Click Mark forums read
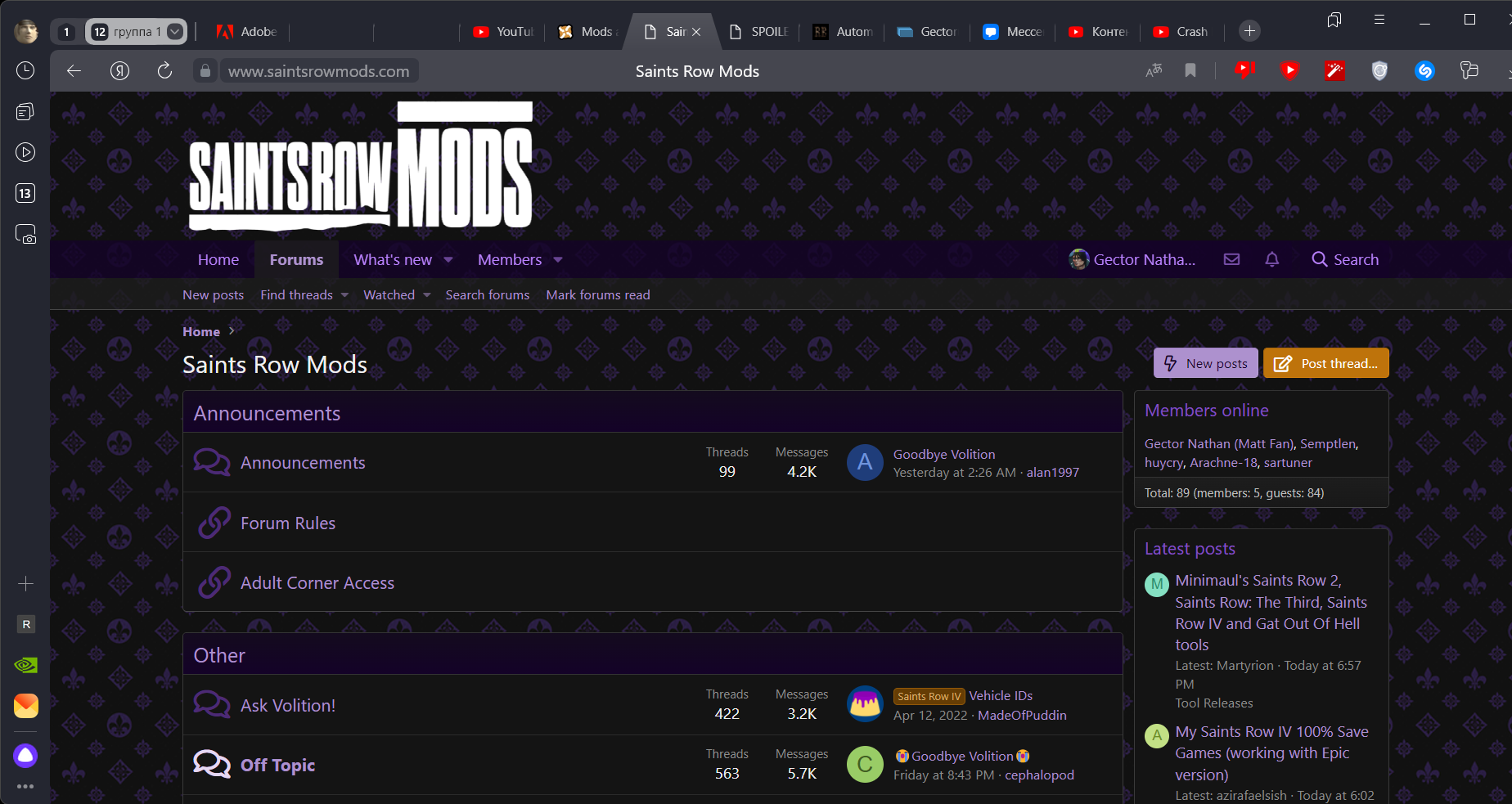The image size is (1512, 804). coord(598,295)
